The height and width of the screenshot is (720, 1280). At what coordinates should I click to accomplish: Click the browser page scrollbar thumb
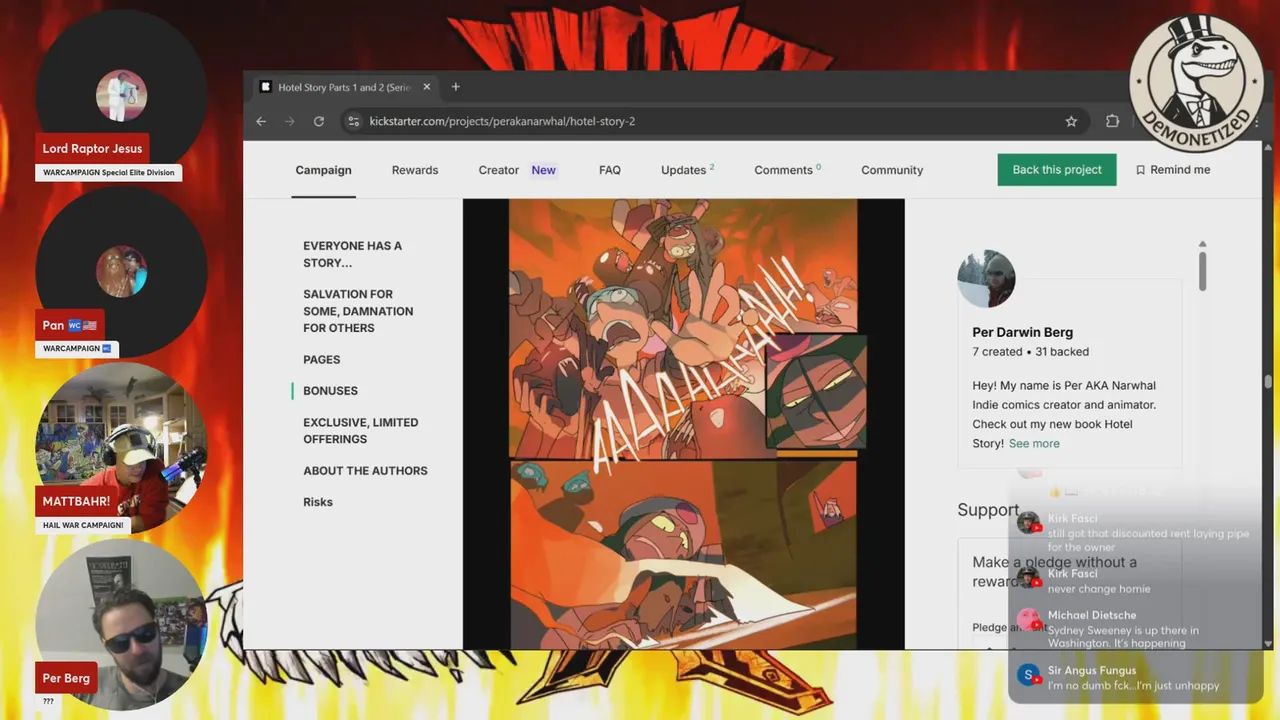1268,382
